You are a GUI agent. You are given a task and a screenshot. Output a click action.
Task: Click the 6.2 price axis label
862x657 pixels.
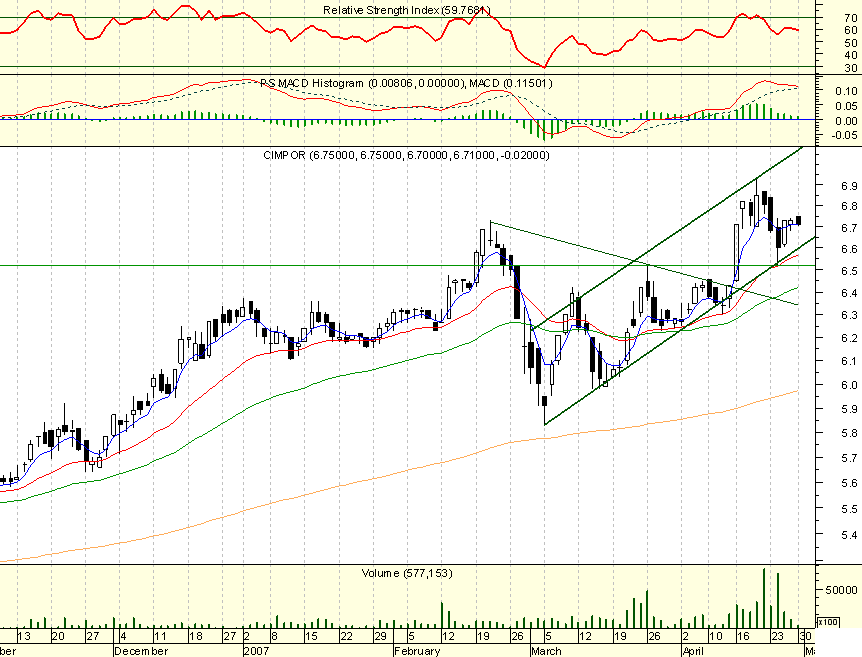(849, 338)
